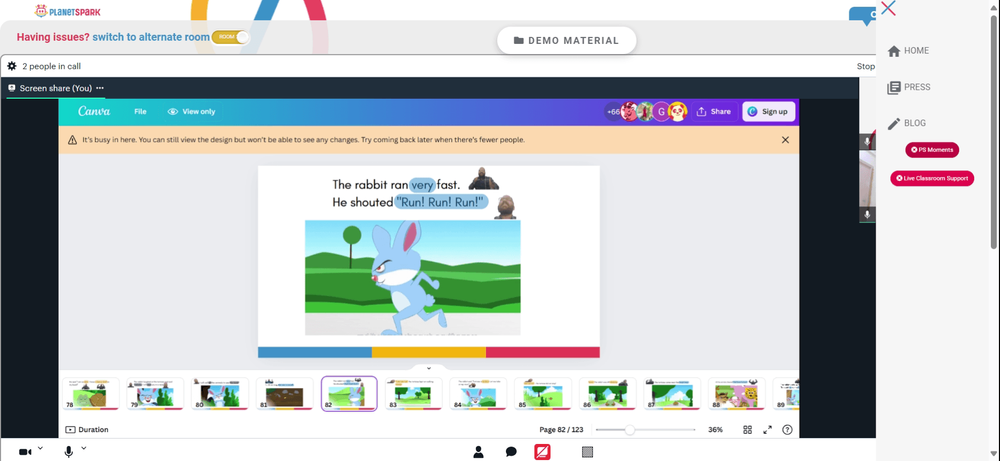Click the warning triangle icon in banner

[73, 140]
